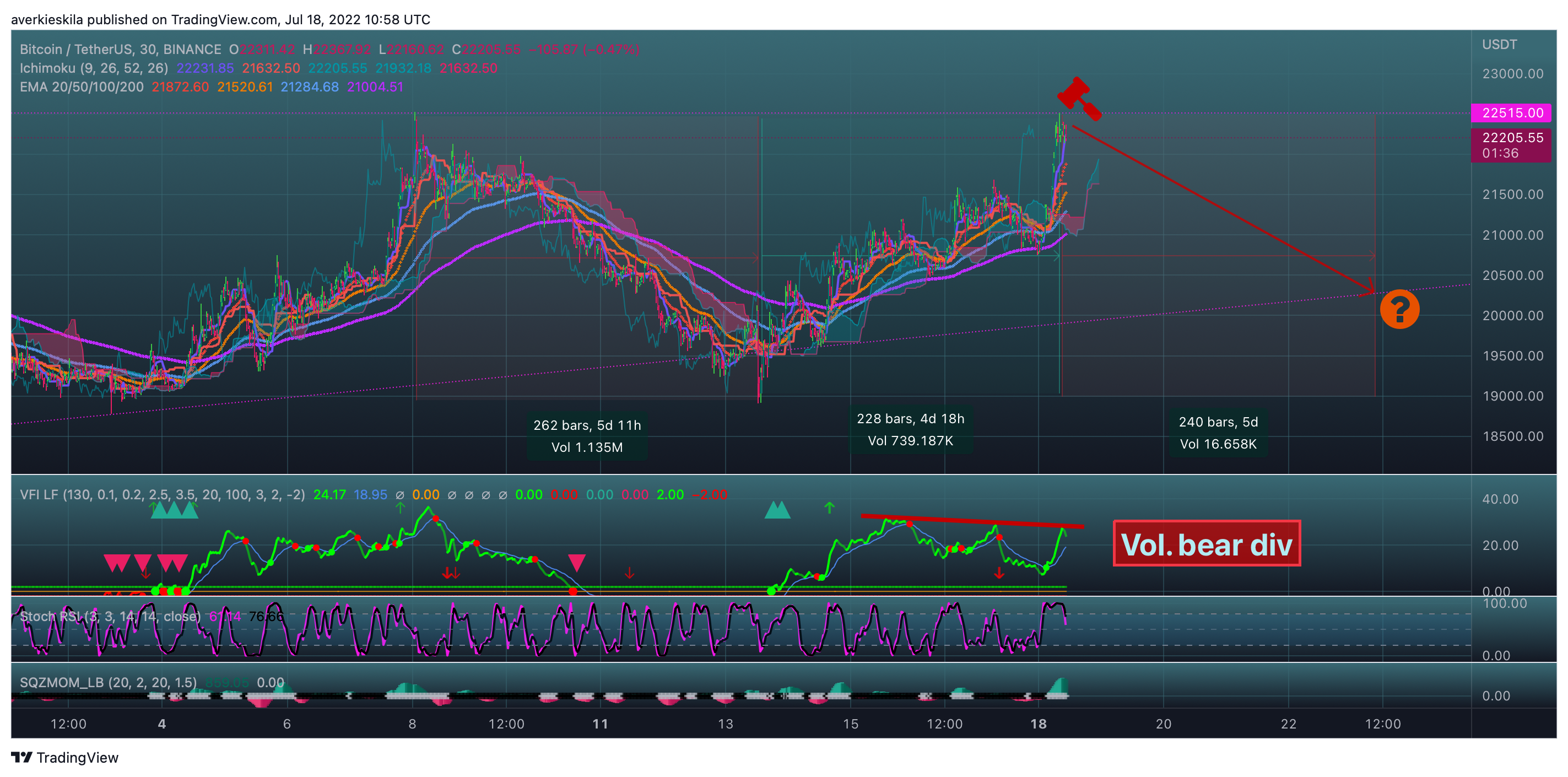Screen dimensions: 1568x777
Task: Click the VFI value 24.17
Action: (329, 494)
